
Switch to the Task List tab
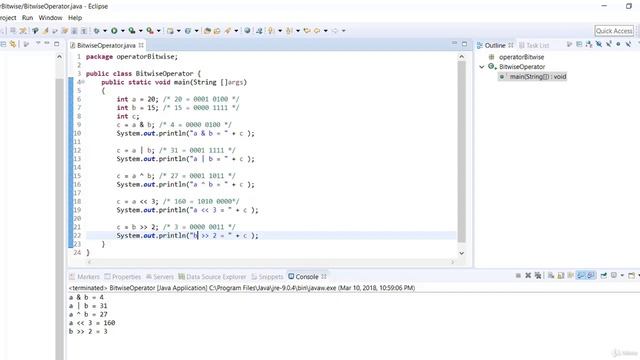pyautogui.click(x=534, y=45)
